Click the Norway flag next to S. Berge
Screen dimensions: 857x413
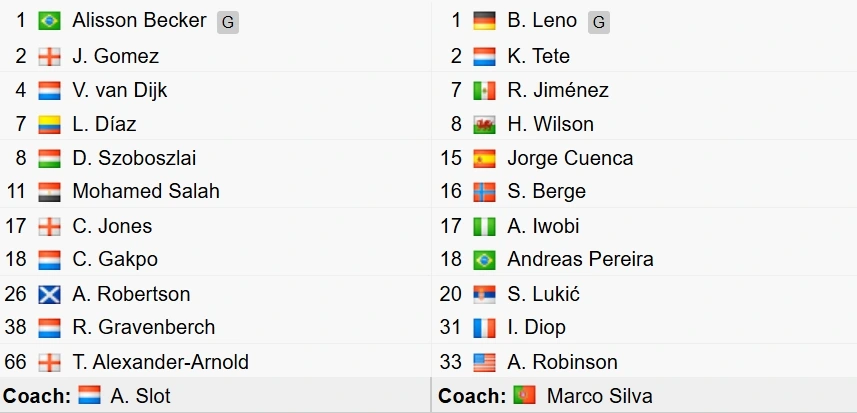click(x=484, y=192)
